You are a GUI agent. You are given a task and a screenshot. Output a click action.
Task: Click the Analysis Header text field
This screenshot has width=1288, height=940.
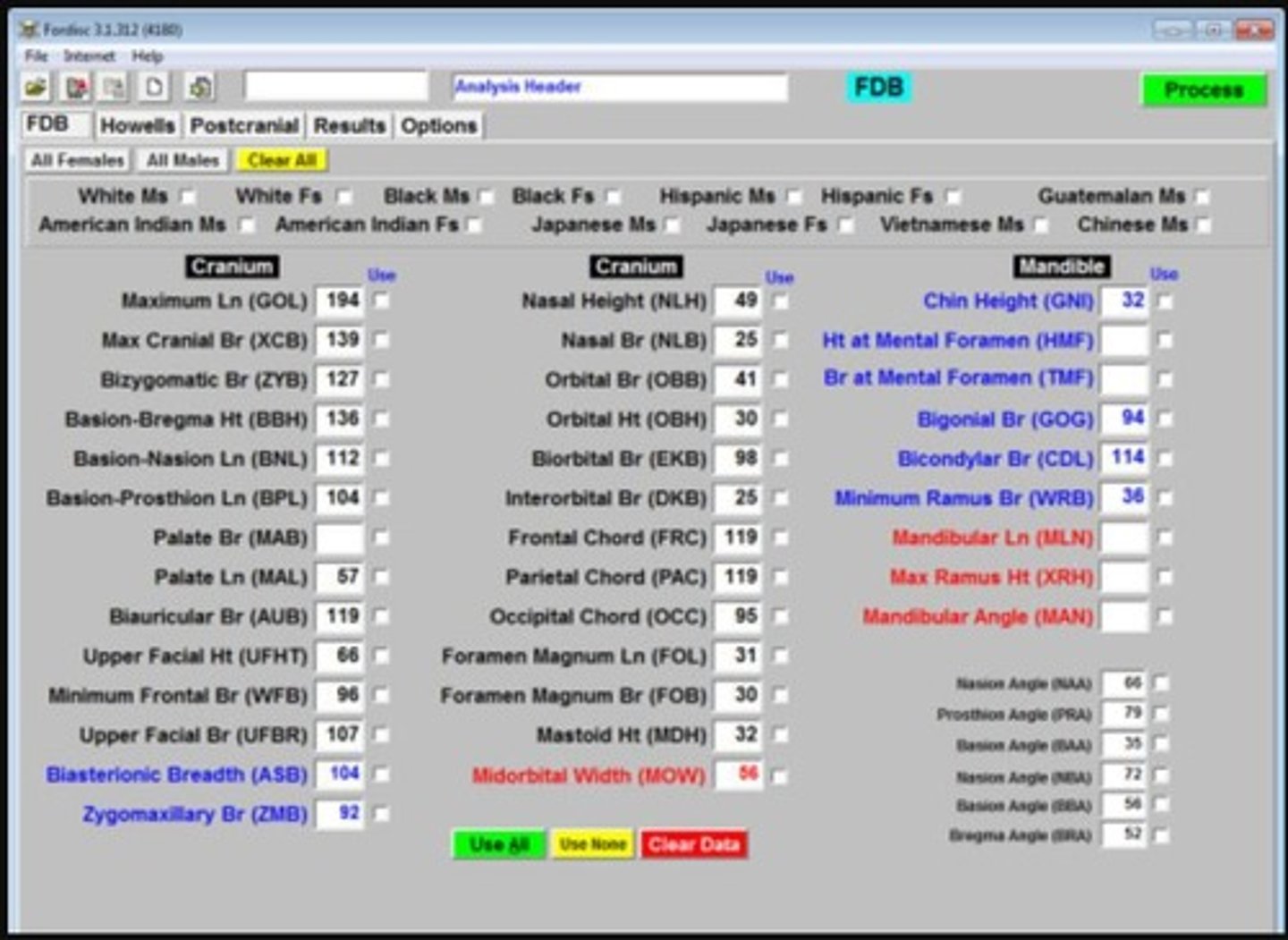tap(620, 88)
